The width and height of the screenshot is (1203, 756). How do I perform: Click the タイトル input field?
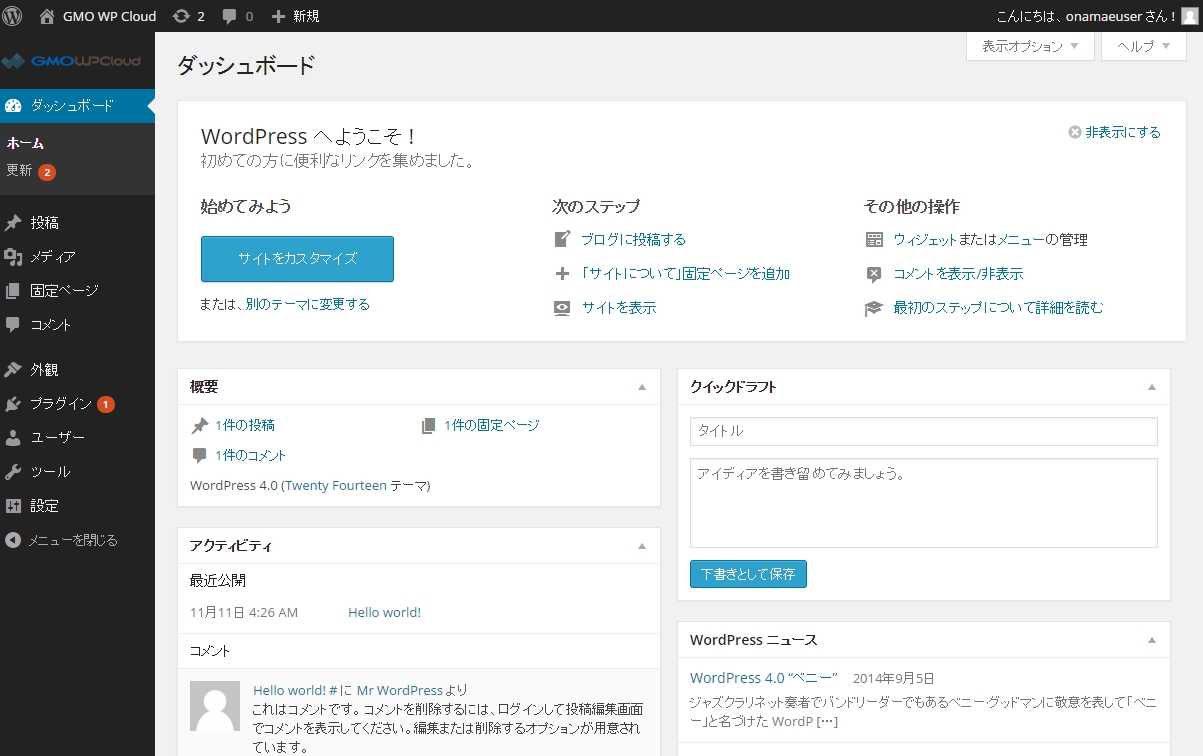[x=924, y=431]
